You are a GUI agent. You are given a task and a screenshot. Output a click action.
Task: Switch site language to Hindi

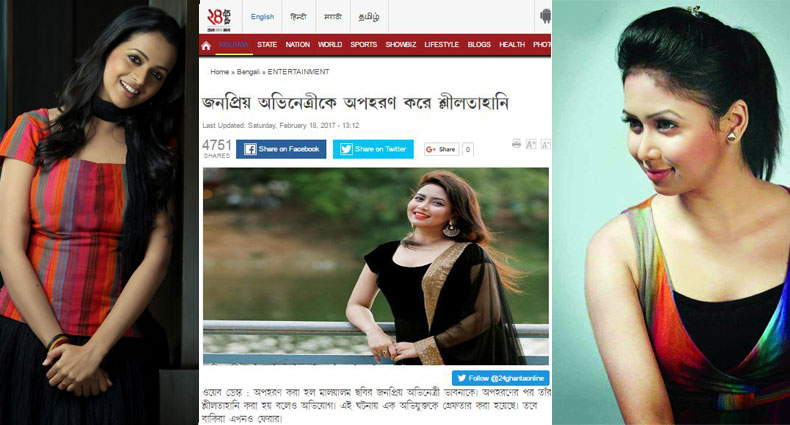298,17
